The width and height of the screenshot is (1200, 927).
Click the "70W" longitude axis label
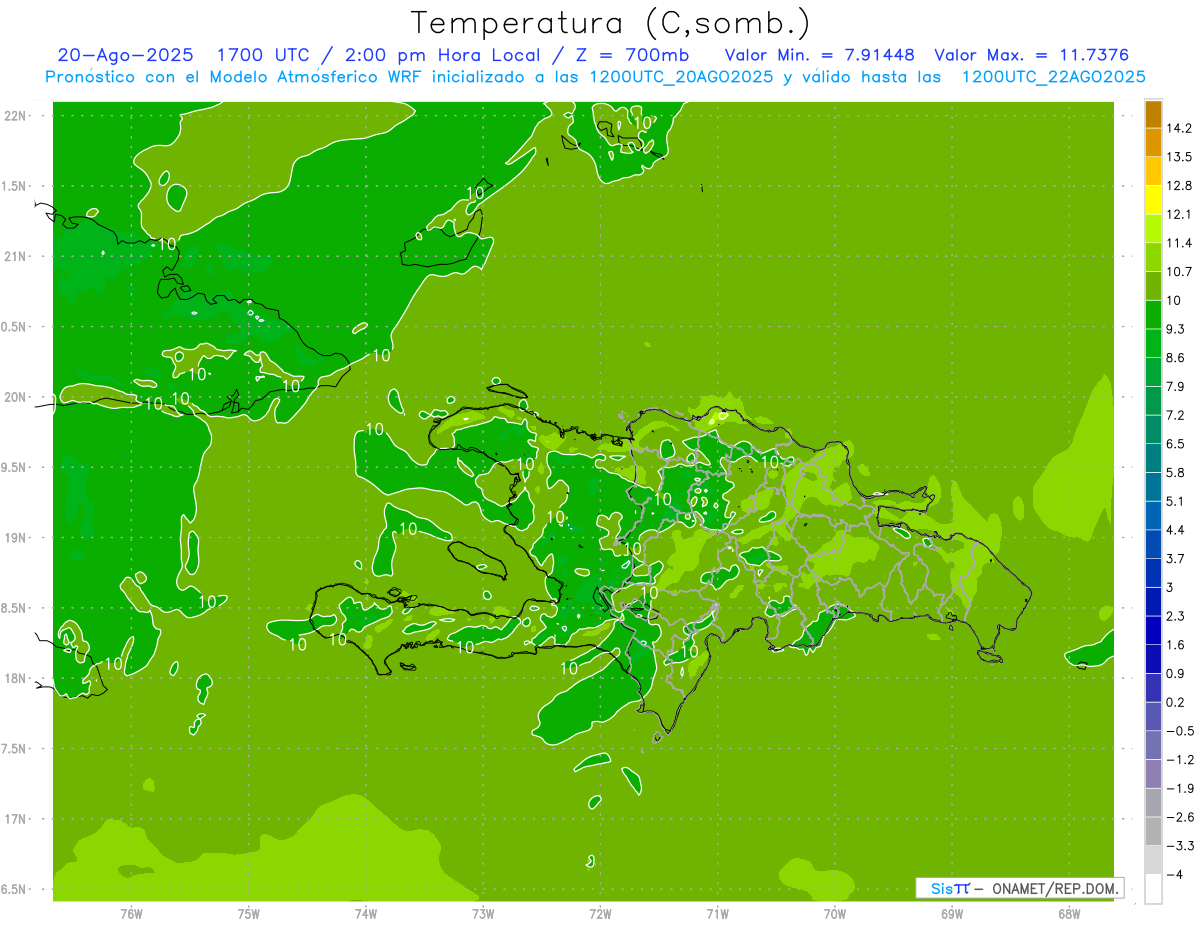pos(834,914)
